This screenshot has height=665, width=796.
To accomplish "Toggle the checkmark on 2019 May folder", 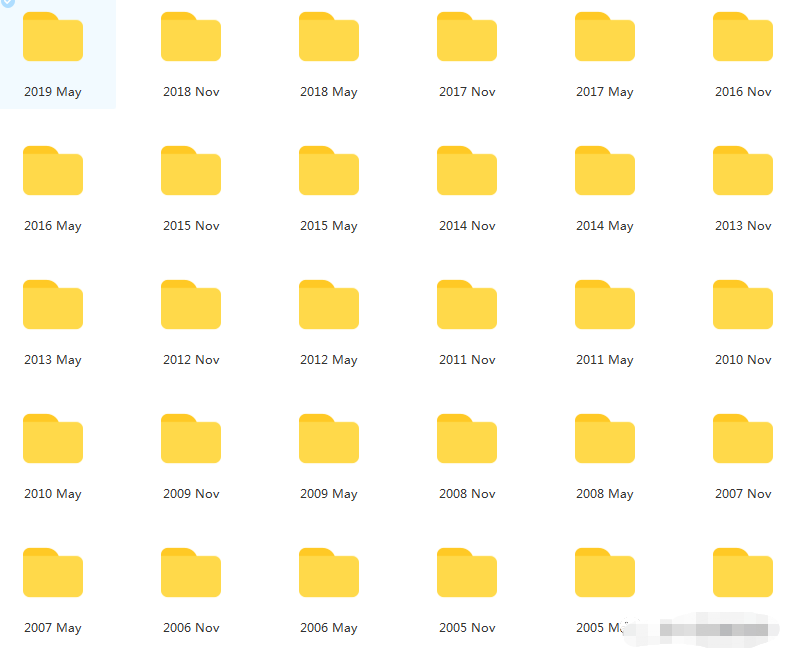I will point(8,3).
